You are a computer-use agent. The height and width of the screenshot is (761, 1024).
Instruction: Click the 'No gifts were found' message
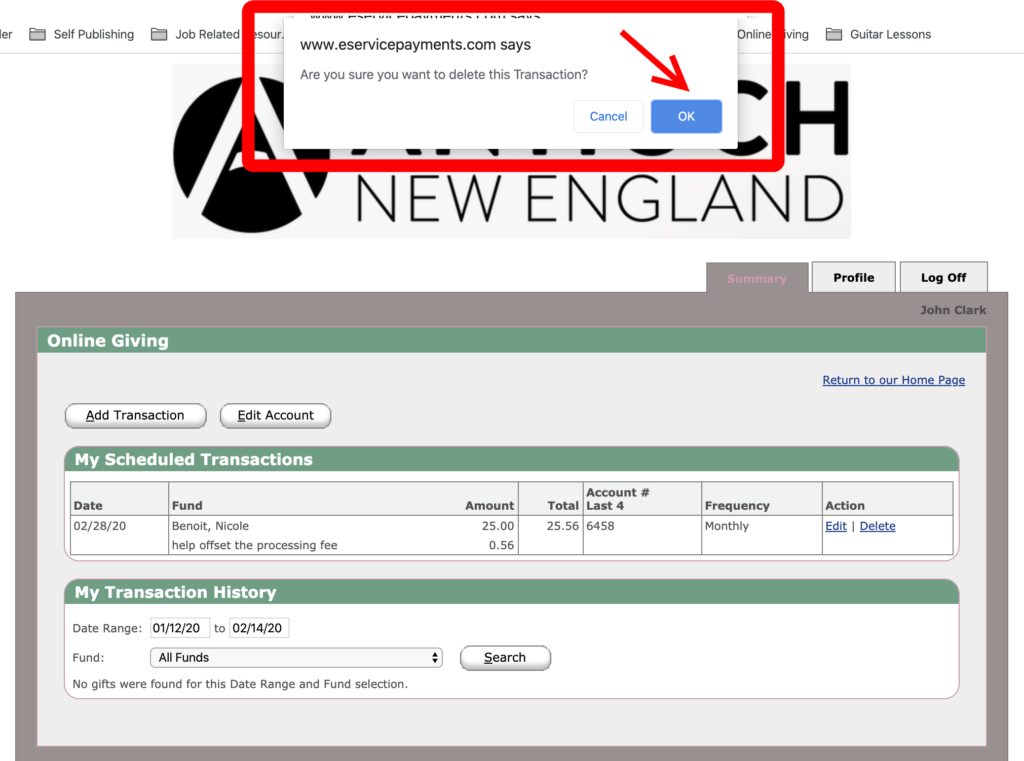coord(240,684)
